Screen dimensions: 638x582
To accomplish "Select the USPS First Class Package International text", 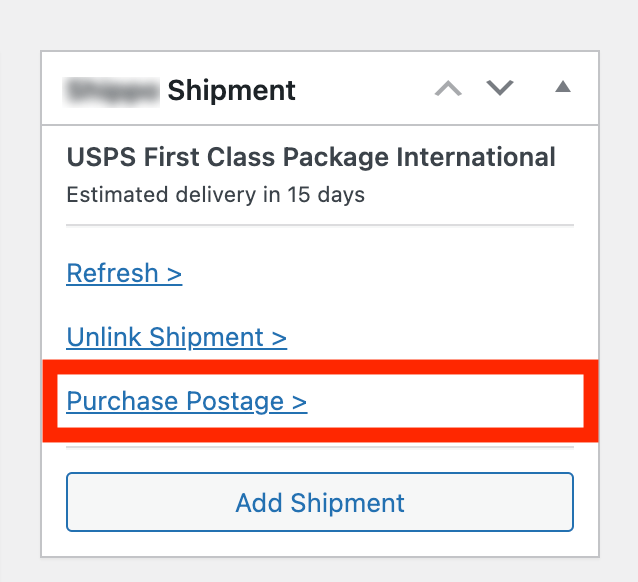I will point(311,158).
